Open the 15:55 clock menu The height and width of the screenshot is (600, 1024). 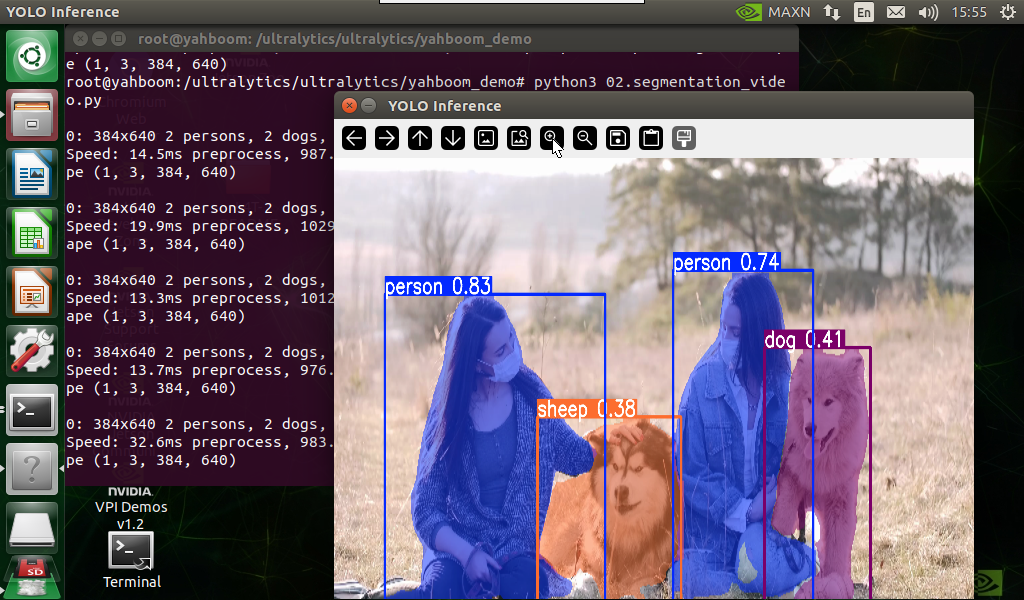click(x=969, y=12)
